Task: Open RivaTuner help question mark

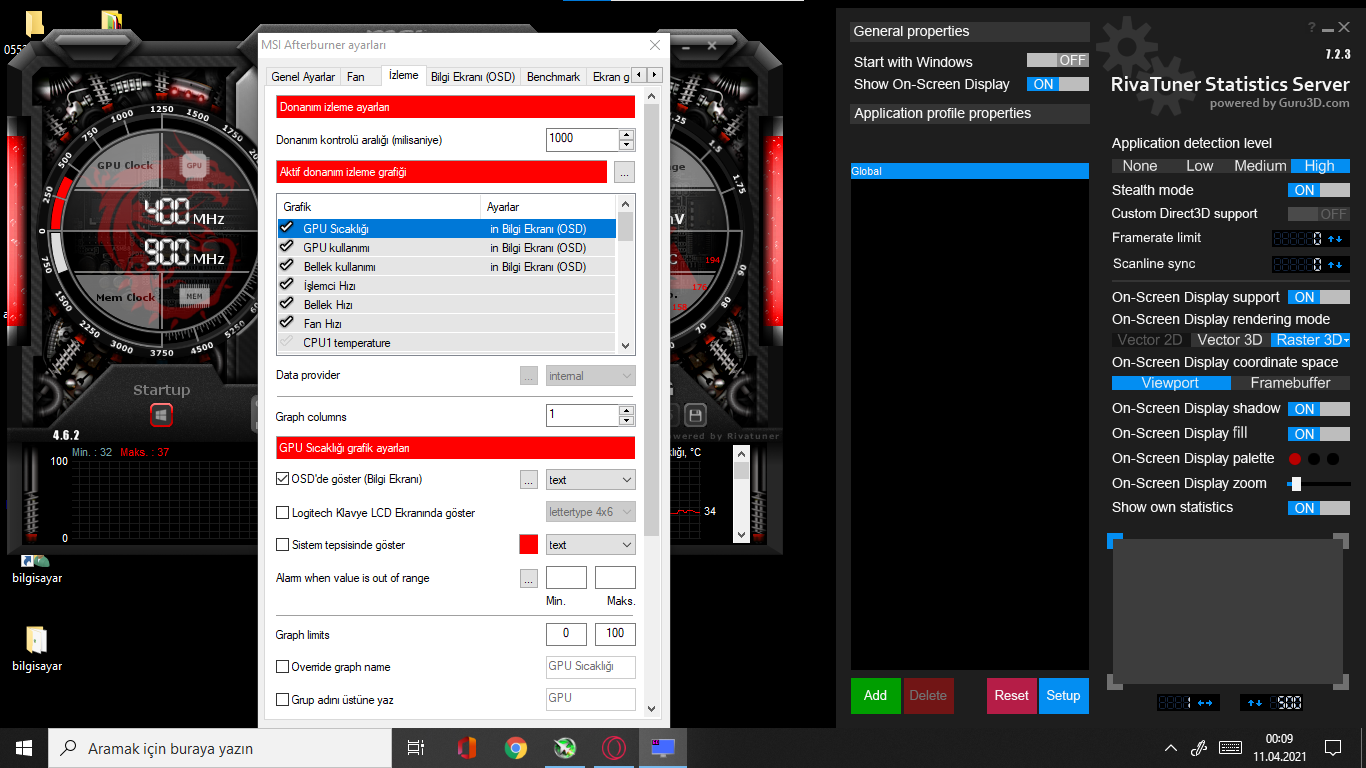Action: click(1312, 28)
